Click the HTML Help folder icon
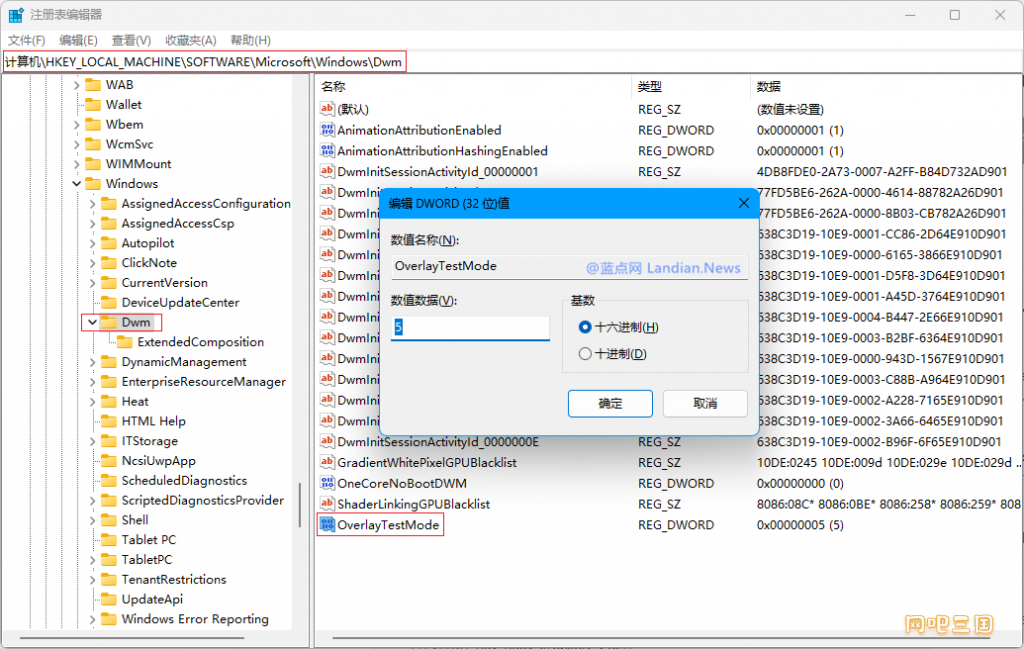The width and height of the screenshot is (1024, 649). [109, 421]
